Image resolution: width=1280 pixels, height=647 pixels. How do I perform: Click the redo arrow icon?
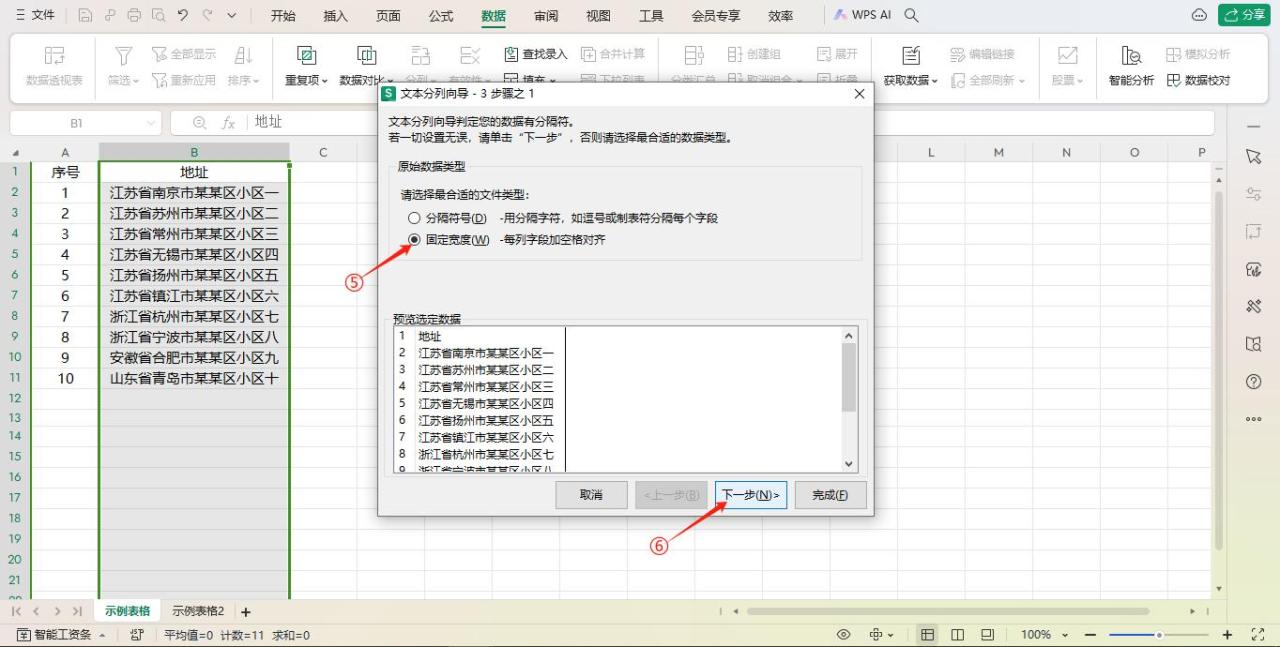click(207, 16)
